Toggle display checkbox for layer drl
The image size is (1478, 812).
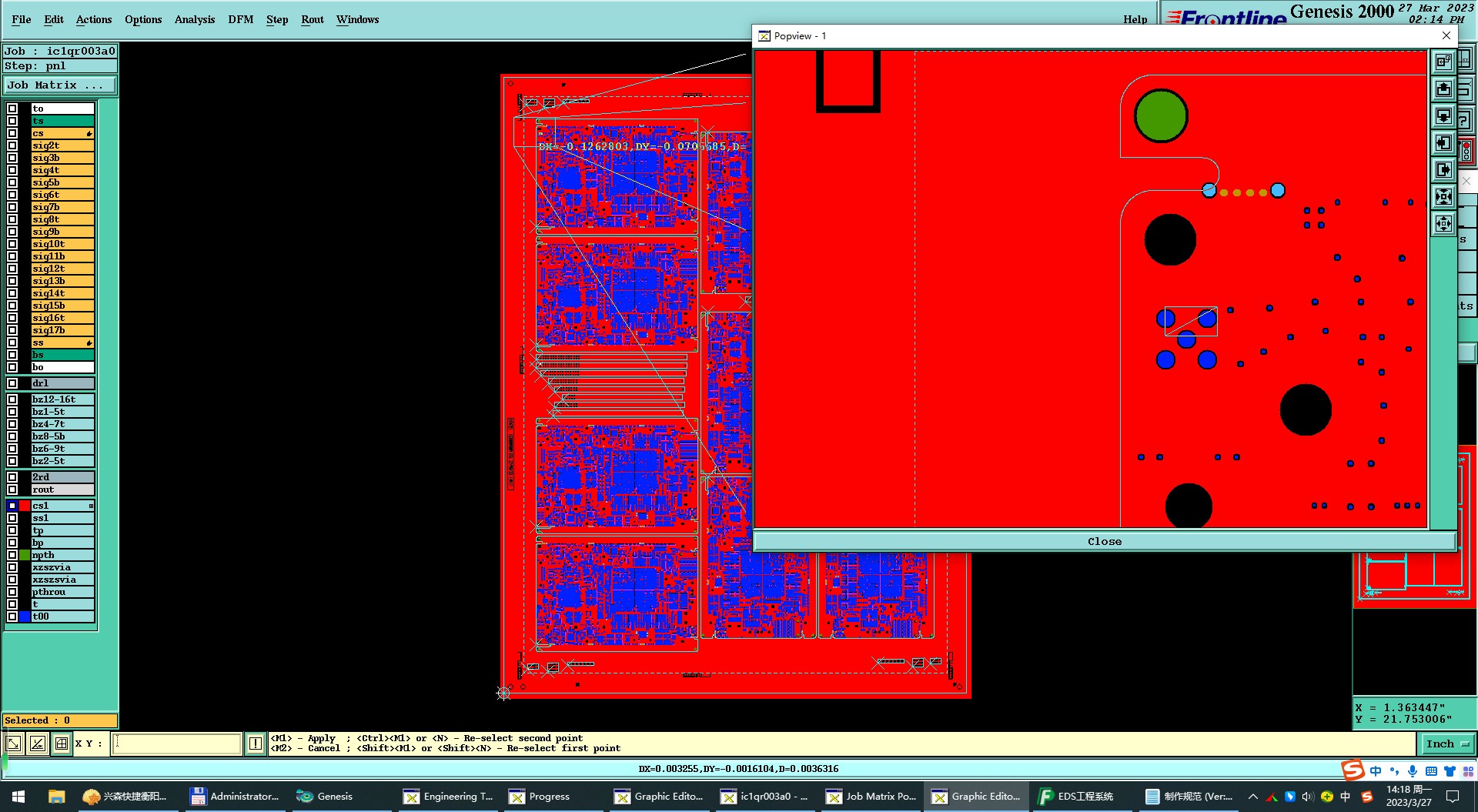tap(12, 383)
